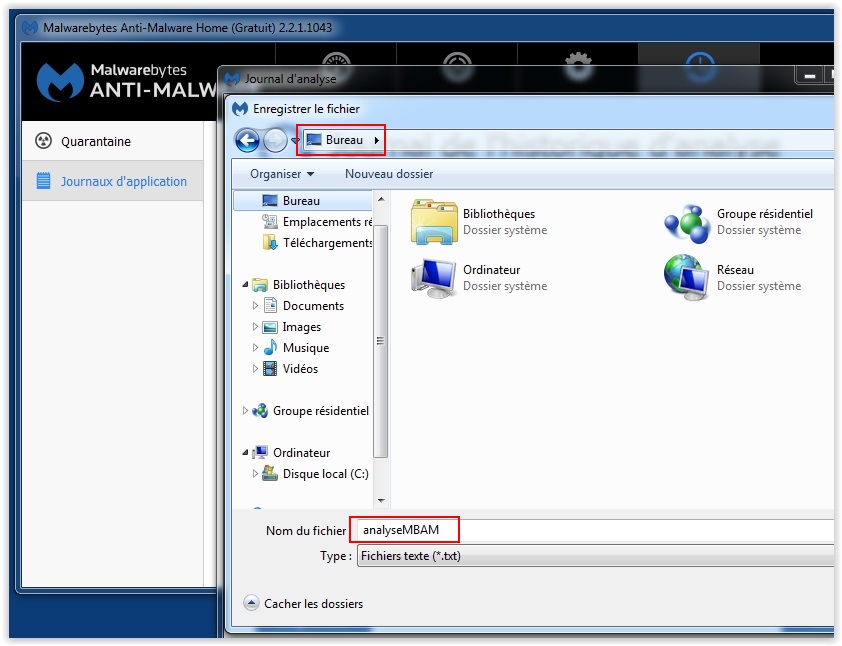Screen dimensions: 842x646
Task: Select Bibliothèques in the navigation tree
Action: point(299,285)
